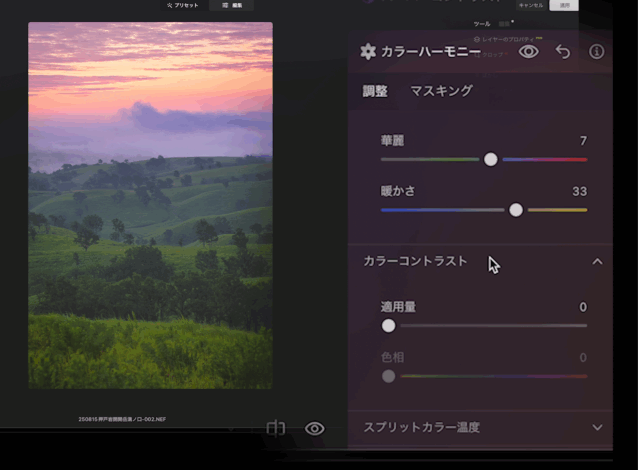Click the カラーハーモニー flower tool icon

(x=368, y=52)
